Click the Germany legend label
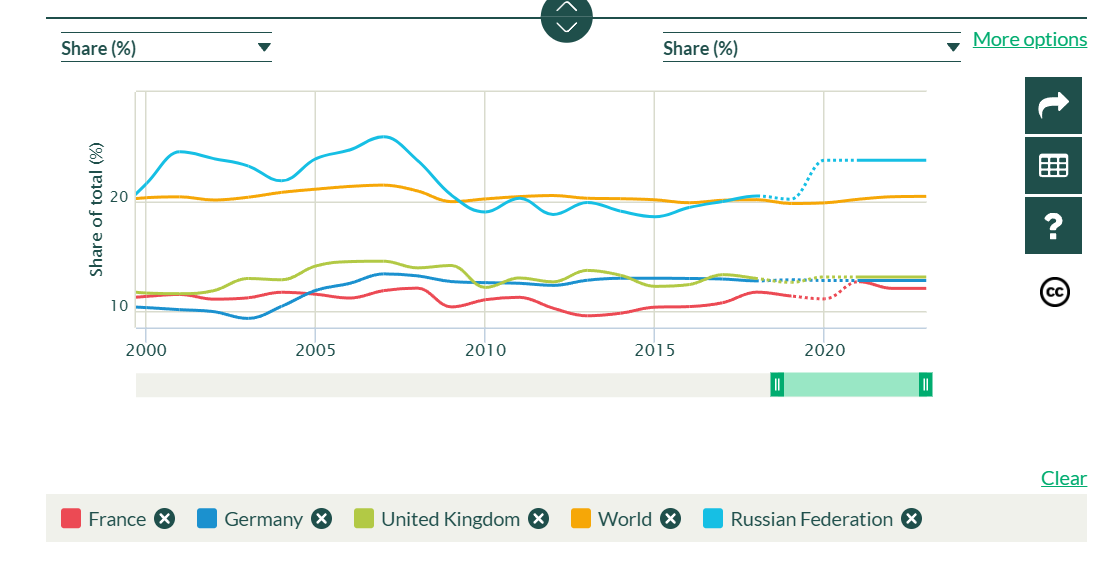 coord(263,518)
